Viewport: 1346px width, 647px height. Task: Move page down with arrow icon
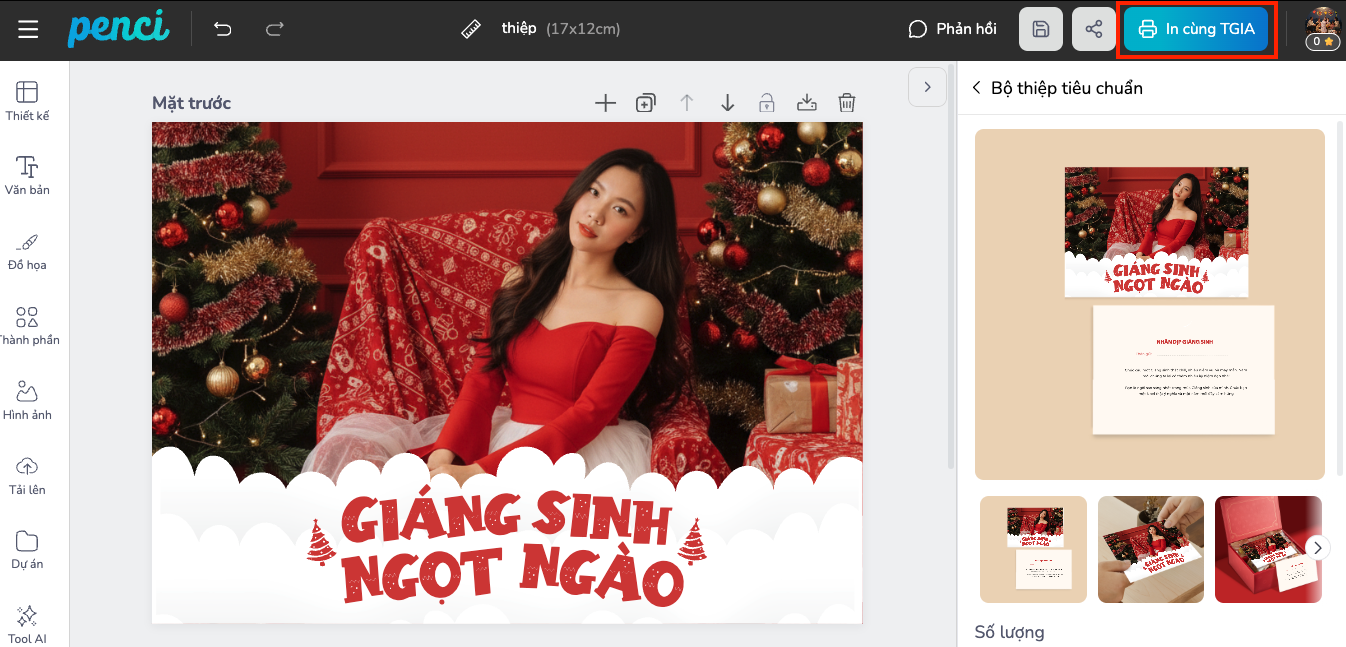[x=727, y=102]
